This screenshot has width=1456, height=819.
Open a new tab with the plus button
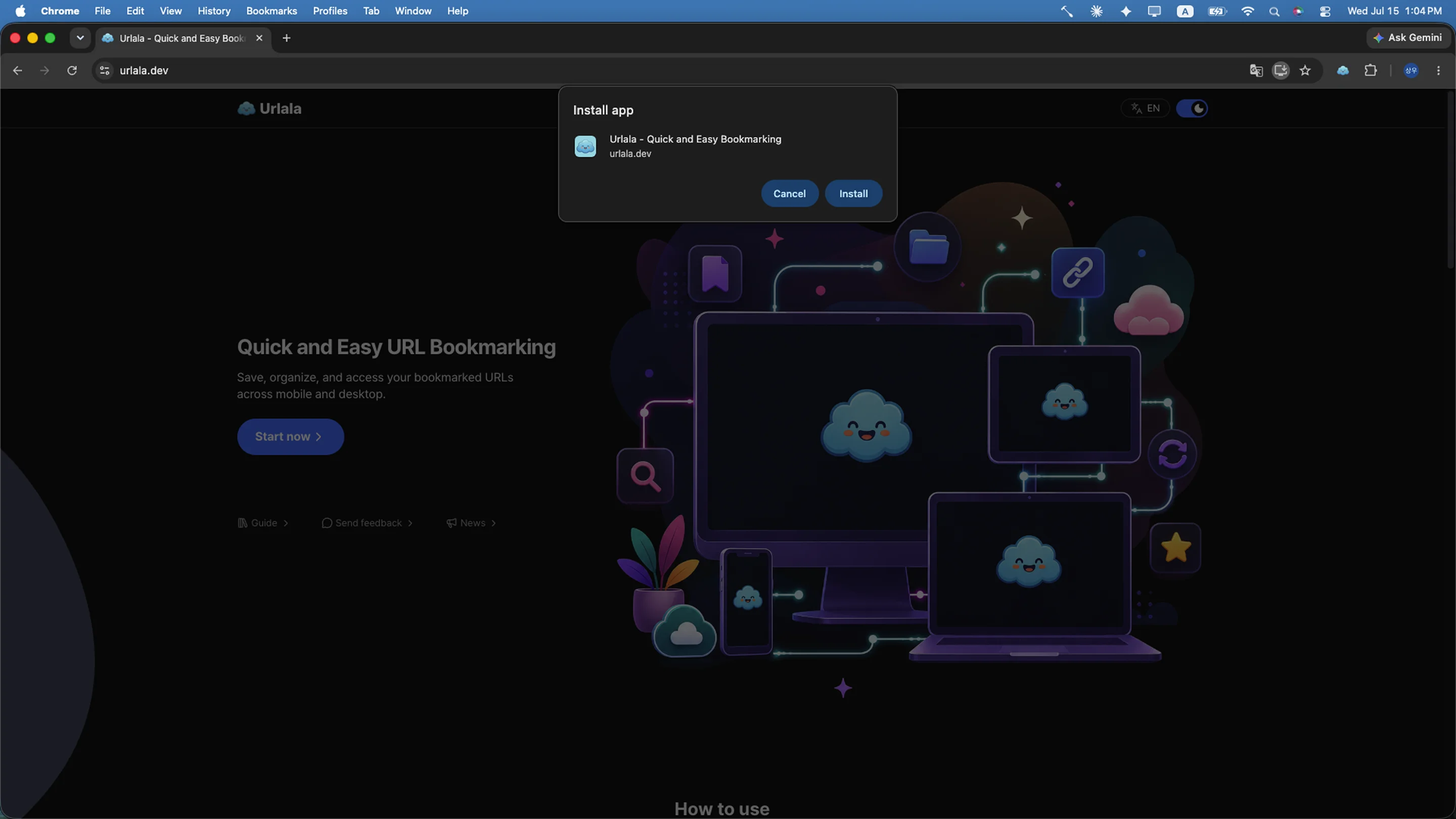[x=287, y=38]
